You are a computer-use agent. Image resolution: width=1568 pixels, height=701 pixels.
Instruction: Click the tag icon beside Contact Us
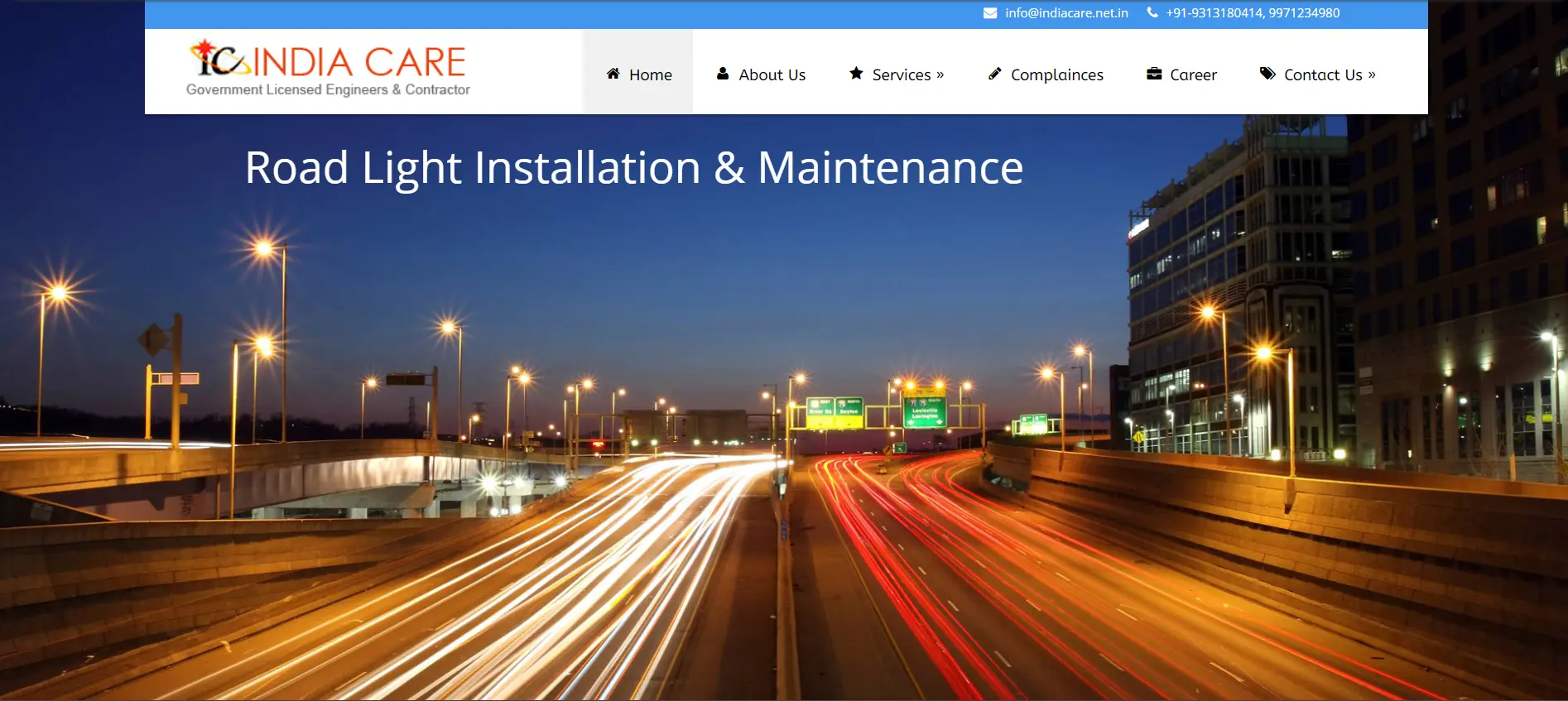pos(1267,74)
